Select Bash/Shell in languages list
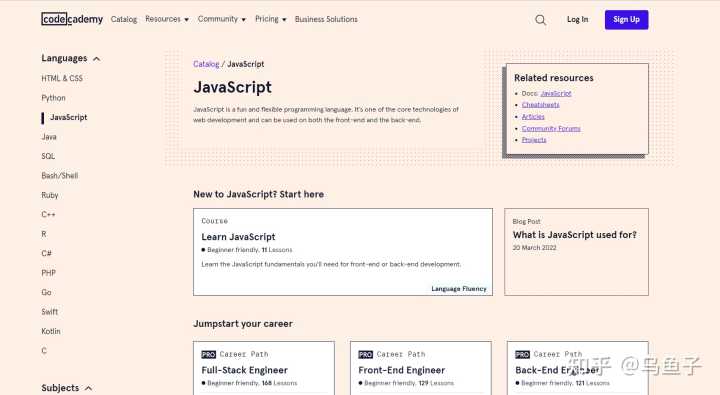The width and height of the screenshot is (720, 395). [x=60, y=176]
